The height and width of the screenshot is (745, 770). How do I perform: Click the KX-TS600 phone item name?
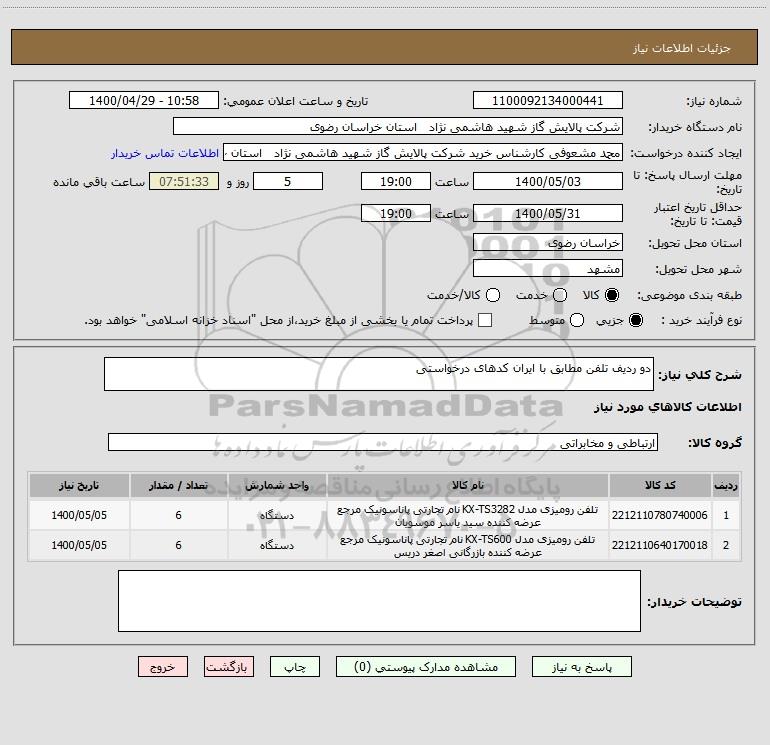468,546
